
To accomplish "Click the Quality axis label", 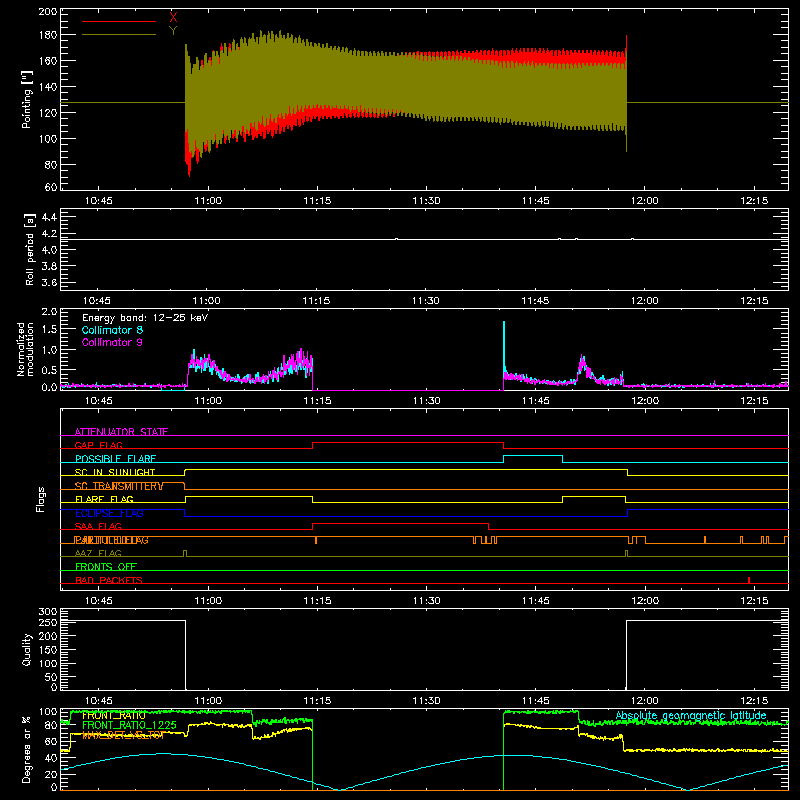I will pos(27,649).
